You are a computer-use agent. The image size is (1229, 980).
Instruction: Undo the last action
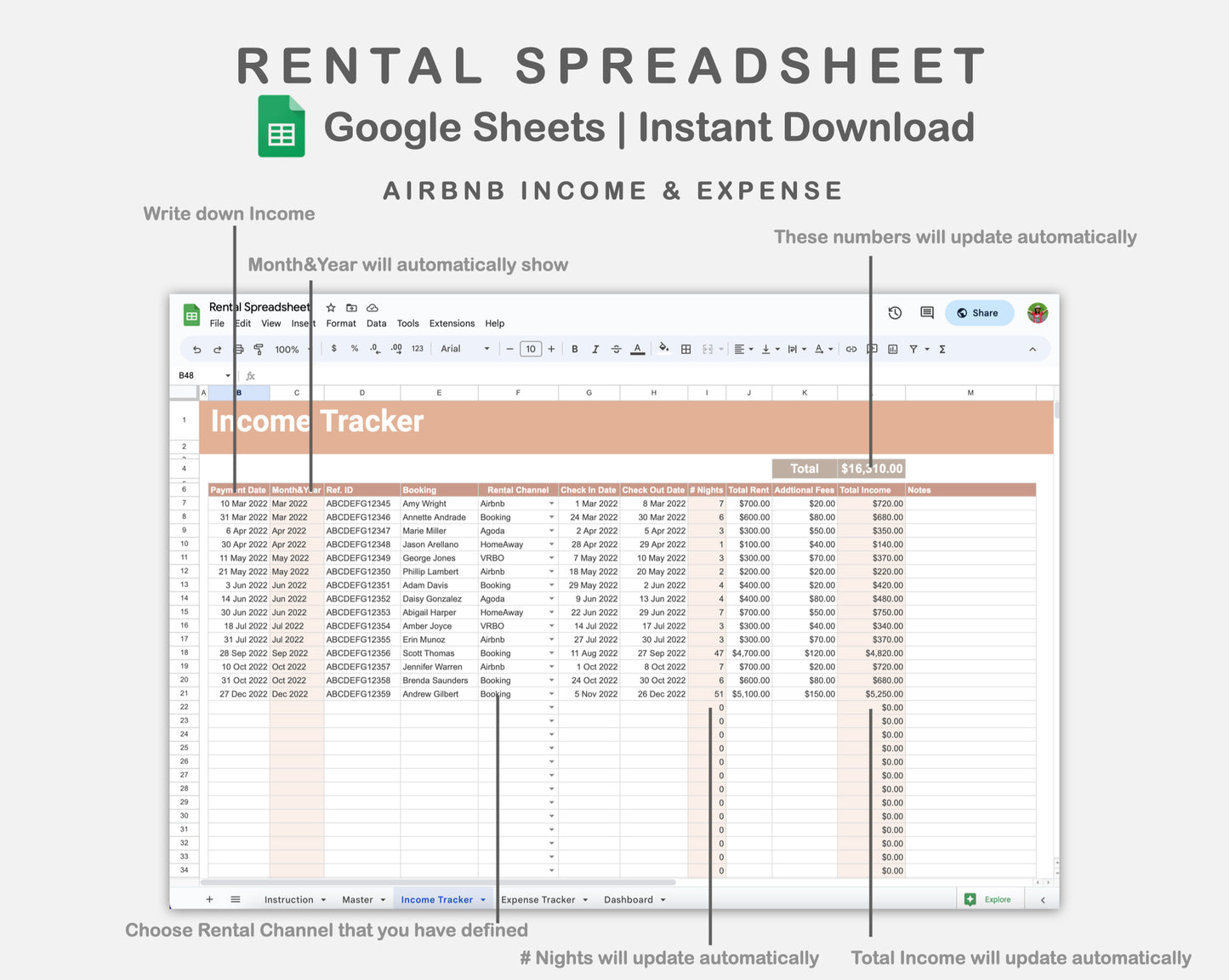(196, 349)
